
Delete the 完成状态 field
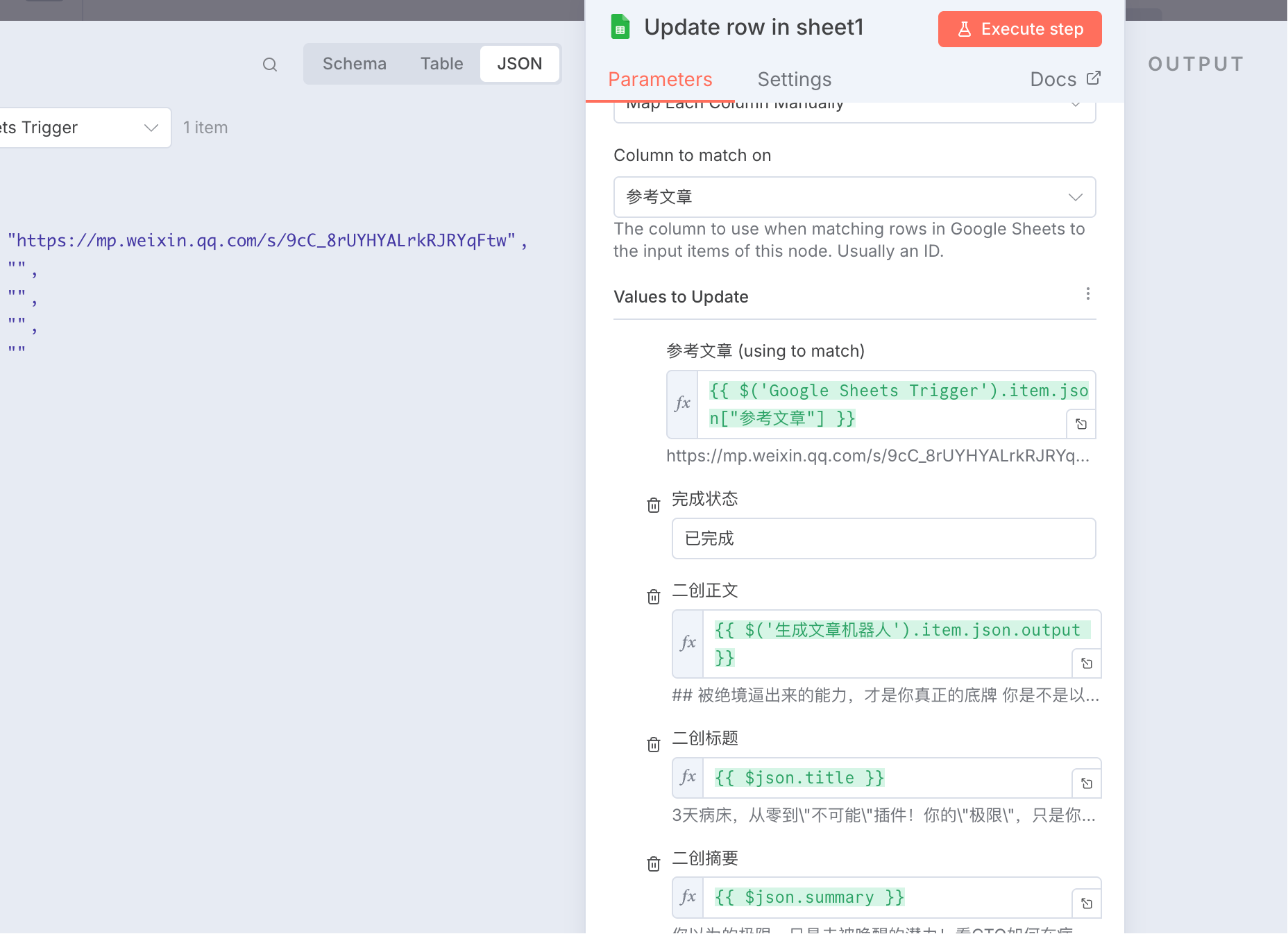654,505
